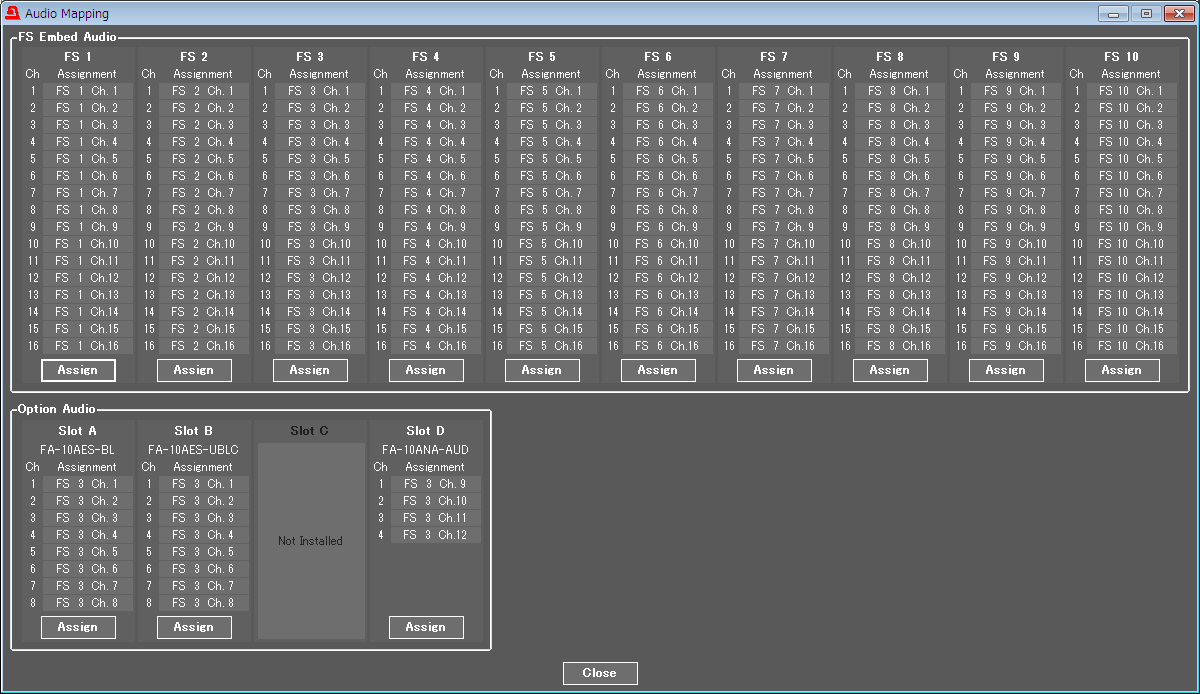The image size is (1200, 694).
Task: Close the Audio Mapping dialog with Close button
Action: (x=600, y=673)
